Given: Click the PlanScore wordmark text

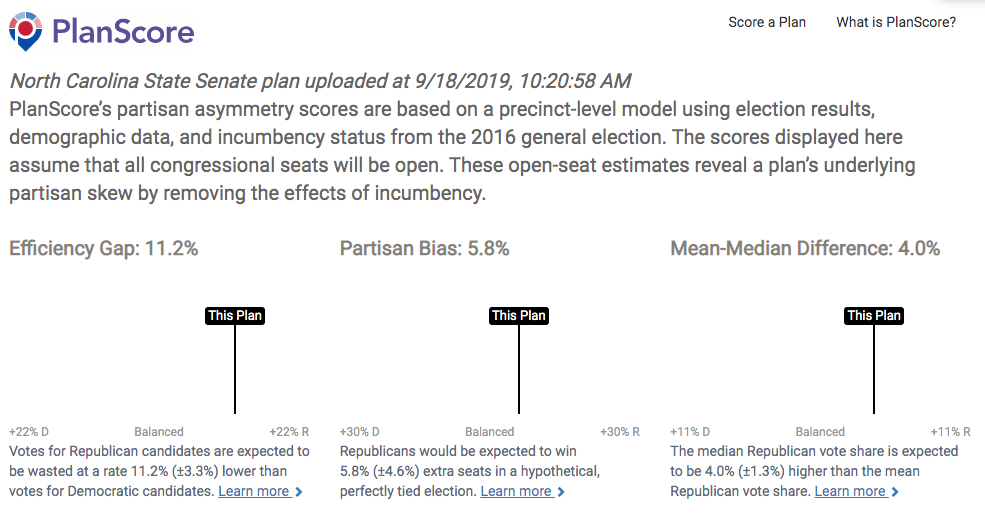Looking at the screenshot, I should [122, 31].
